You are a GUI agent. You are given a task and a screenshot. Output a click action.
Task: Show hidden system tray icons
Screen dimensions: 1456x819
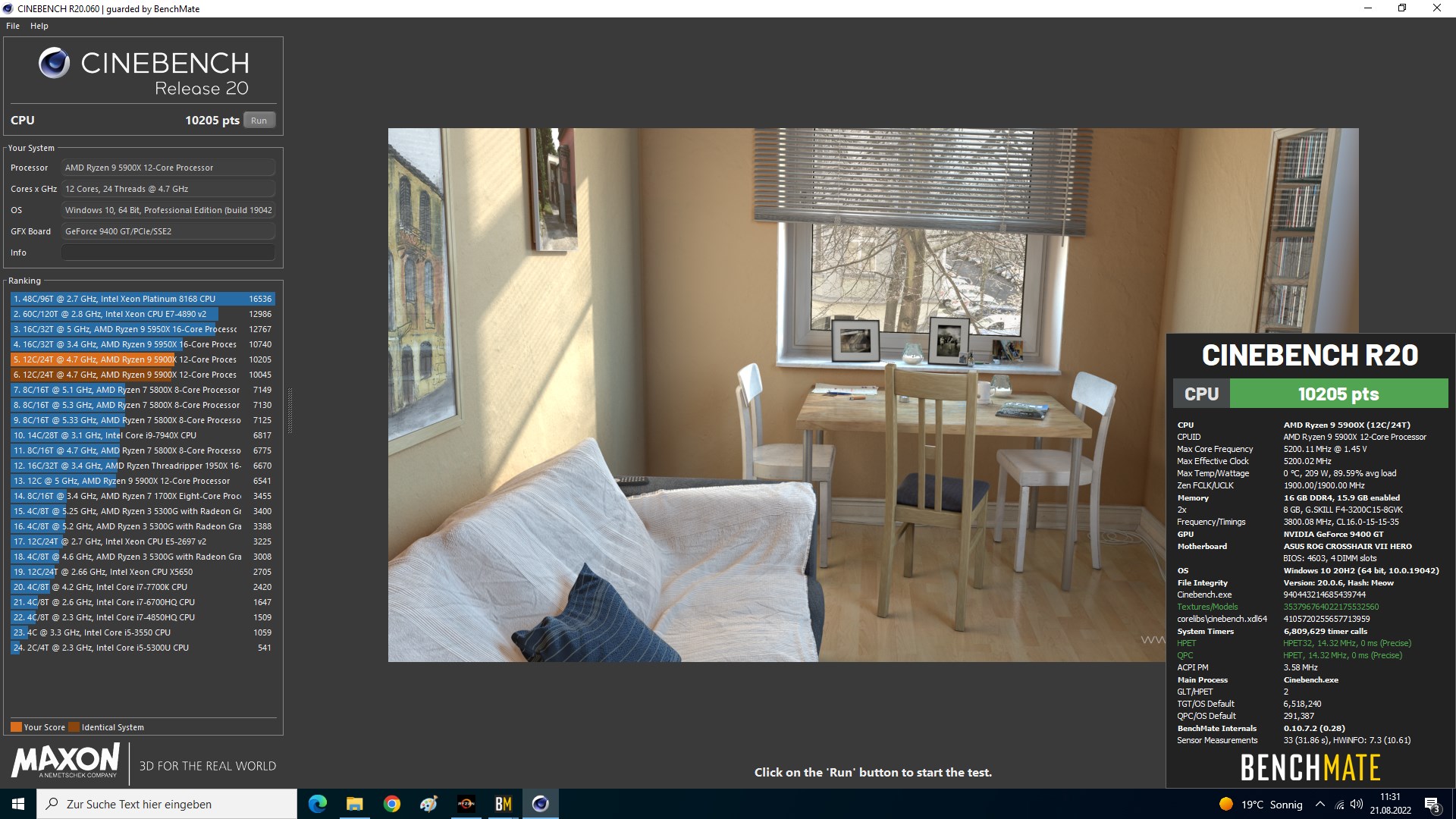coord(1320,804)
